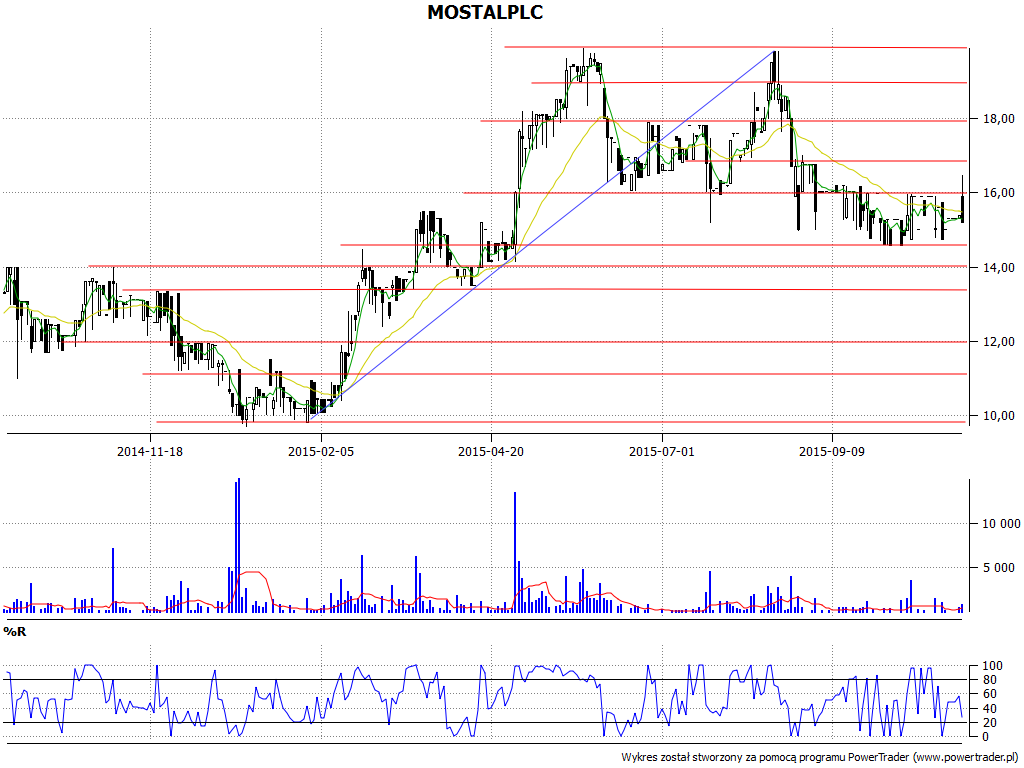
Task: Click the 40 level on %R axis
Action: click(989, 709)
